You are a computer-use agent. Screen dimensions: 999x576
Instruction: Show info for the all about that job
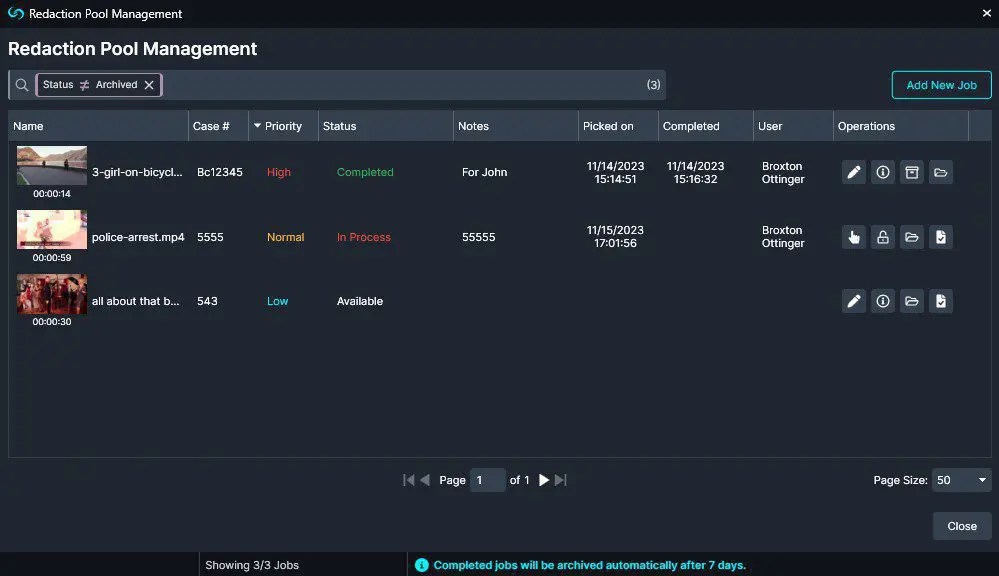pyautogui.click(x=882, y=301)
